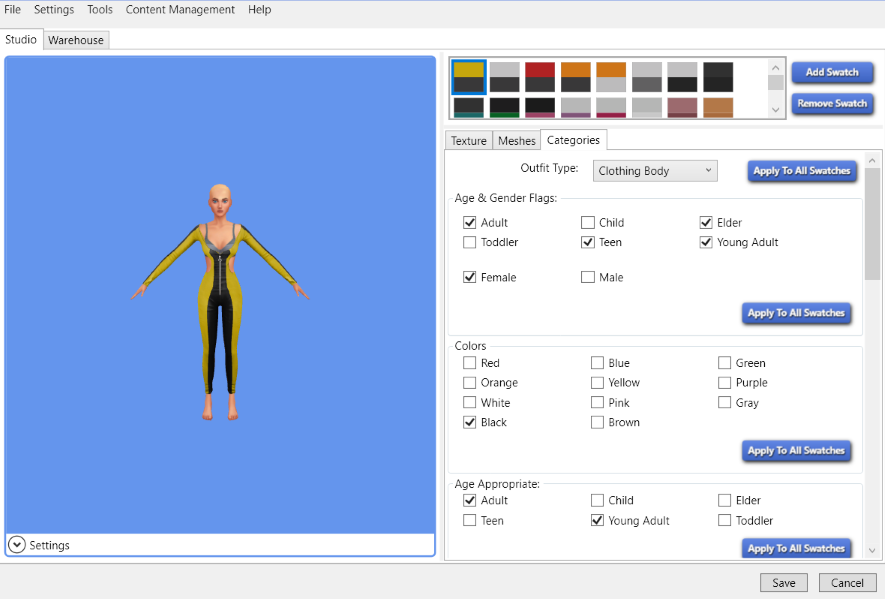This screenshot has height=599, width=885.
Task: Check the Red color checkbox
Action: (470, 362)
